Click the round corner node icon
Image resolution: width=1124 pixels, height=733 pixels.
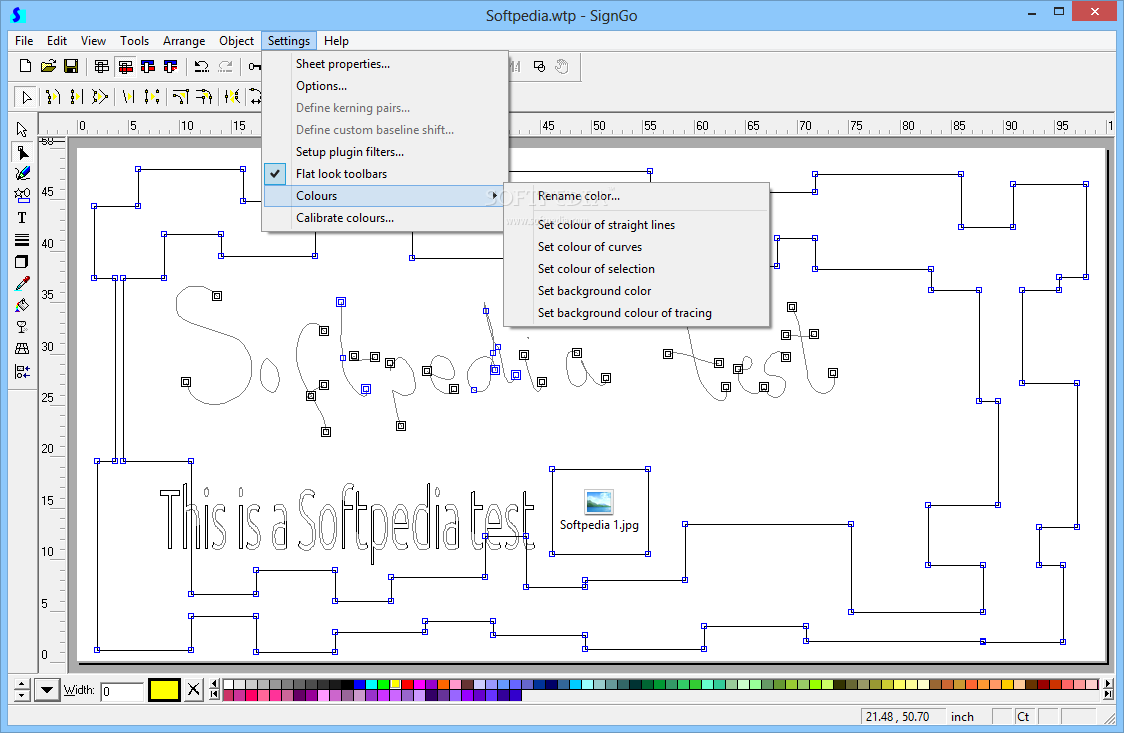(x=204, y=96)
